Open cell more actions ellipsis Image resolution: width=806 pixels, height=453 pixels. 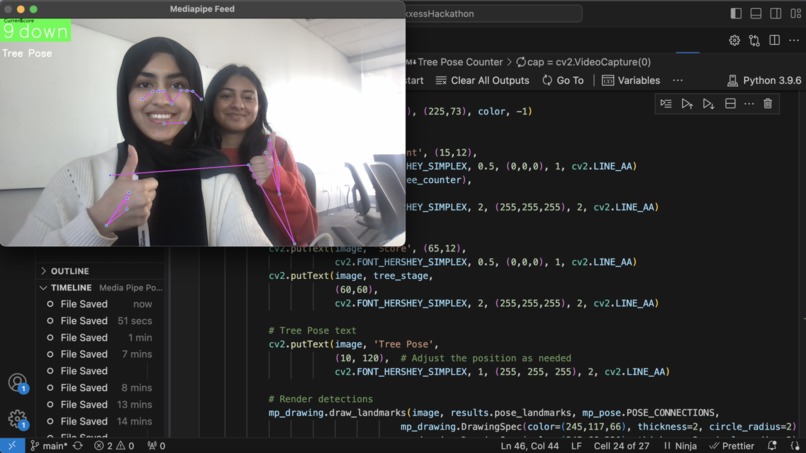click(x=749, y=104)
